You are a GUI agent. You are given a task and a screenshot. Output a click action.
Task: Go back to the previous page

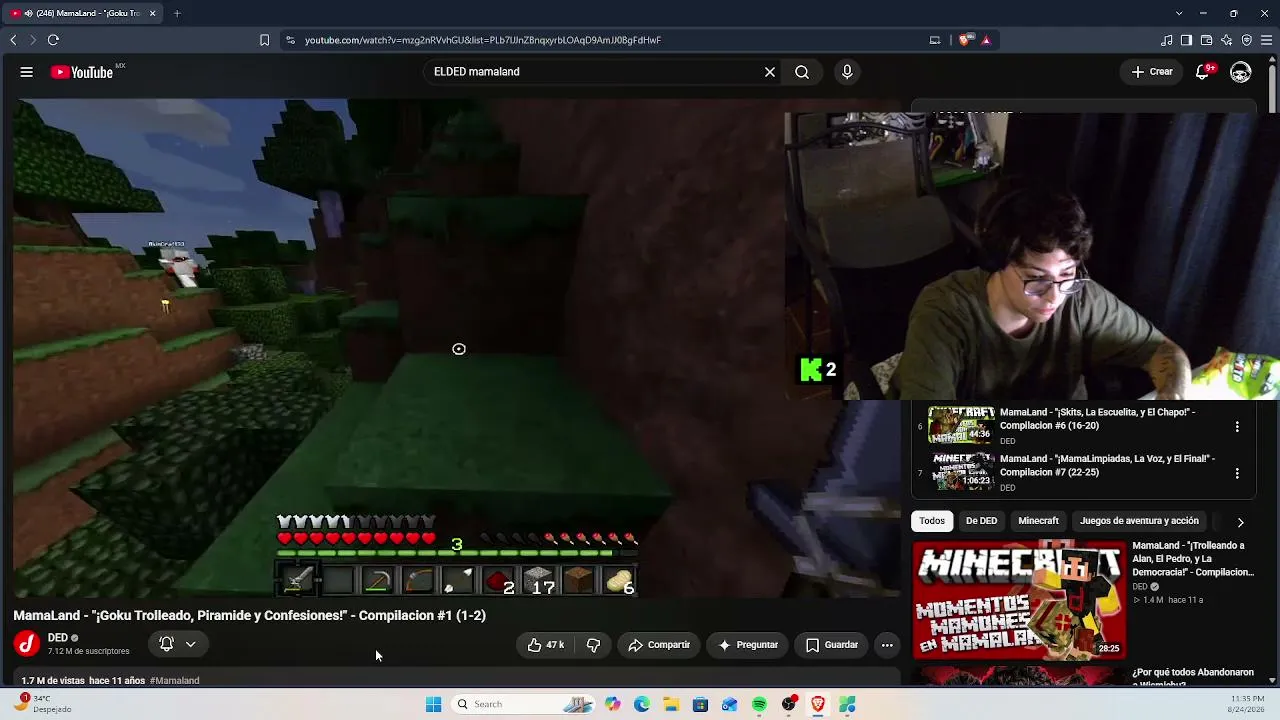pos(13,40)
